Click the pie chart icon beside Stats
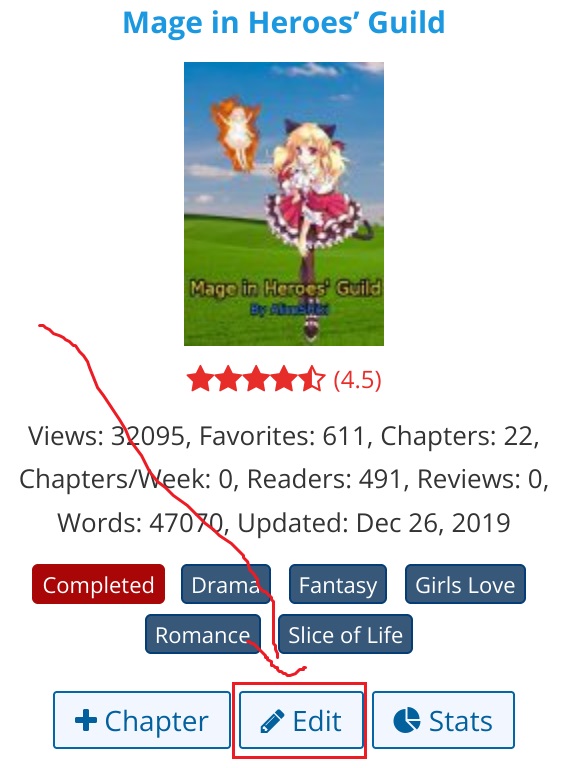578x768 pixels. pyautogui.click(x=407, y=720)
